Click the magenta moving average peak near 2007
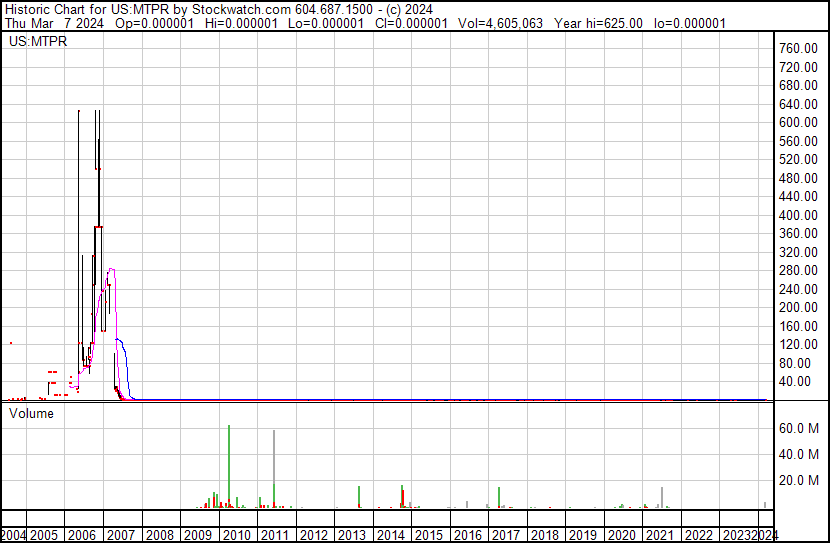The height and width of the screenshot is (543, 830). (x=111, y=269)
